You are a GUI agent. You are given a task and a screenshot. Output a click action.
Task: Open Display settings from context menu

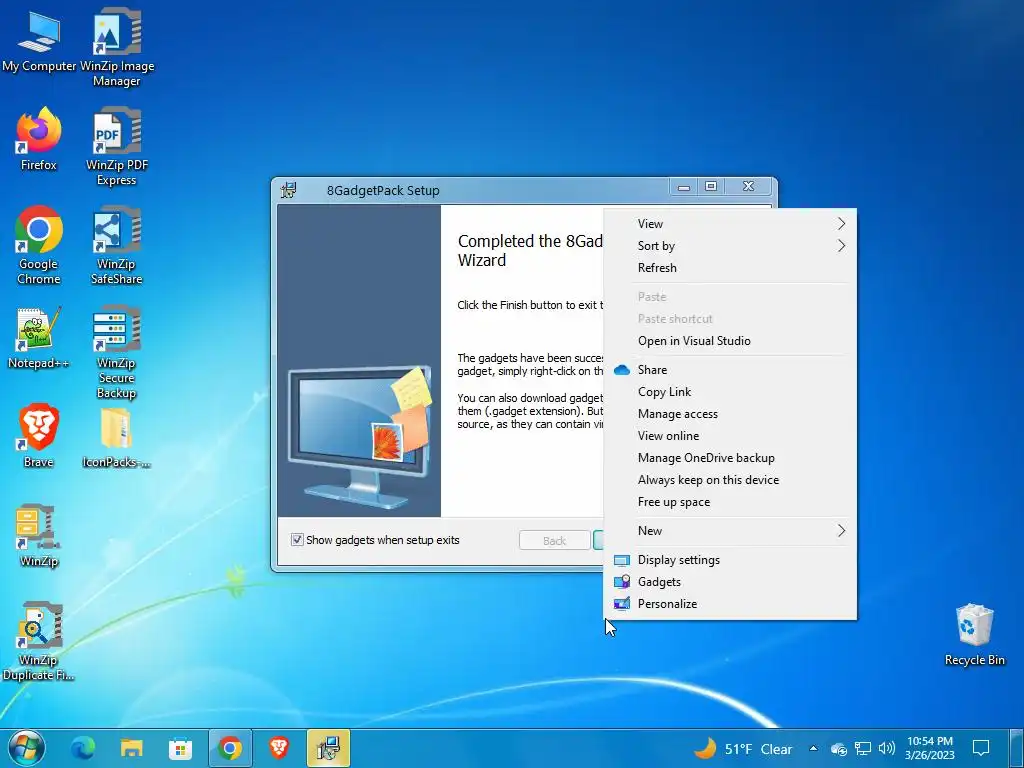pos(730,560)
